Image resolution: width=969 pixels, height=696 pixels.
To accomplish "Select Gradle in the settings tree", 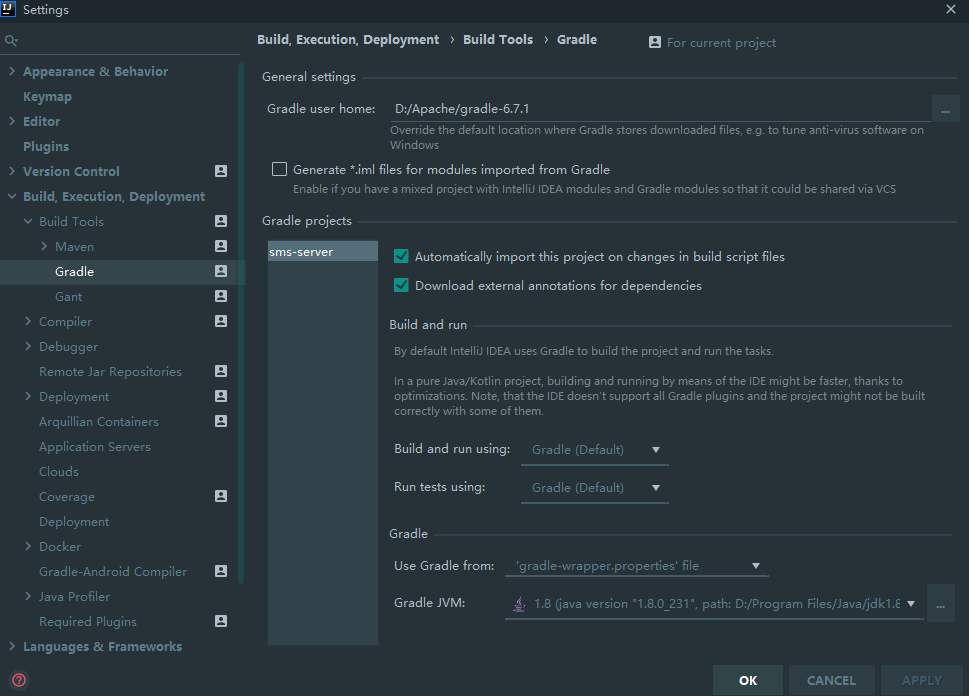I will click(x=74, y=271).
